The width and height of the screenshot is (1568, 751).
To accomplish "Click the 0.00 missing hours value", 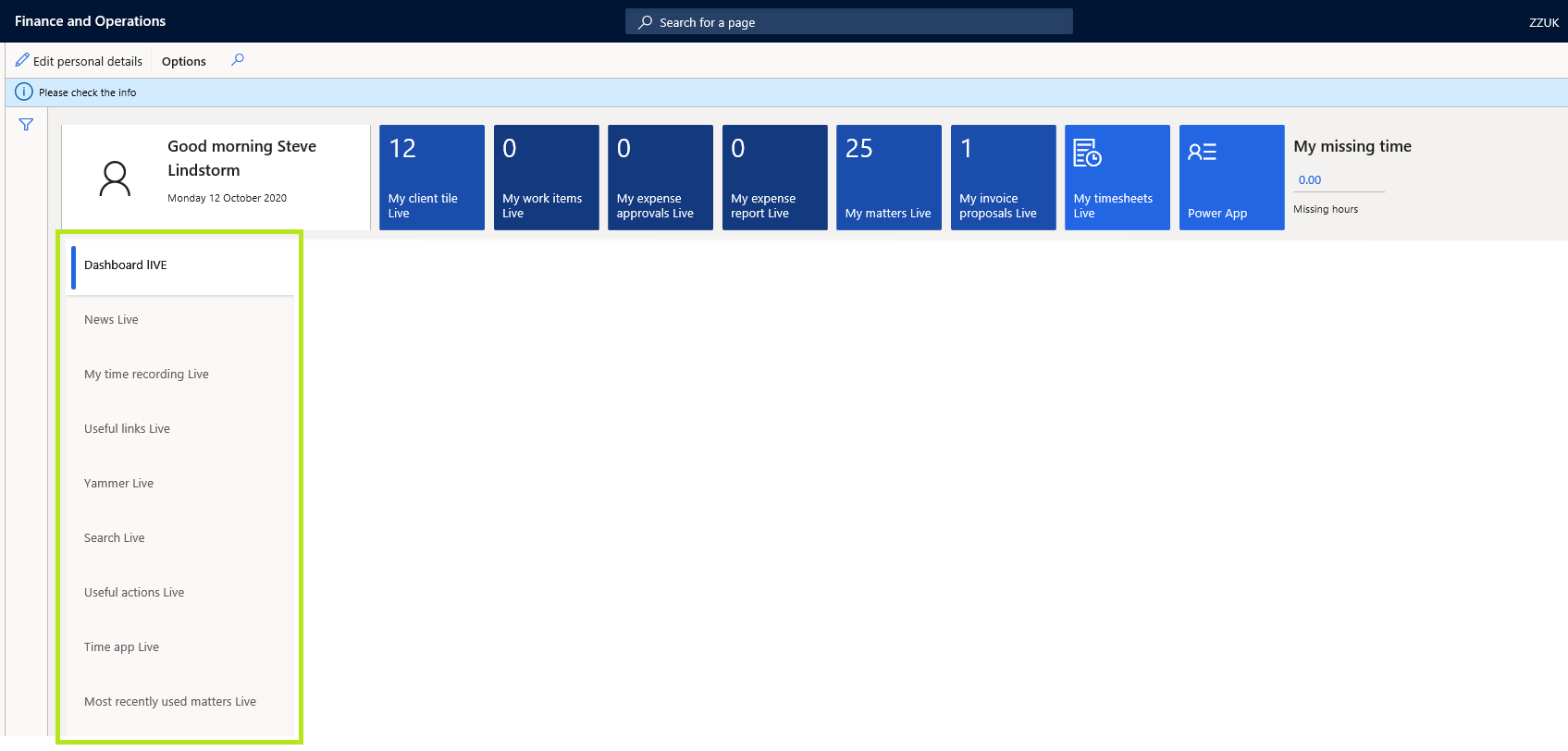I will coord(1310,180).
